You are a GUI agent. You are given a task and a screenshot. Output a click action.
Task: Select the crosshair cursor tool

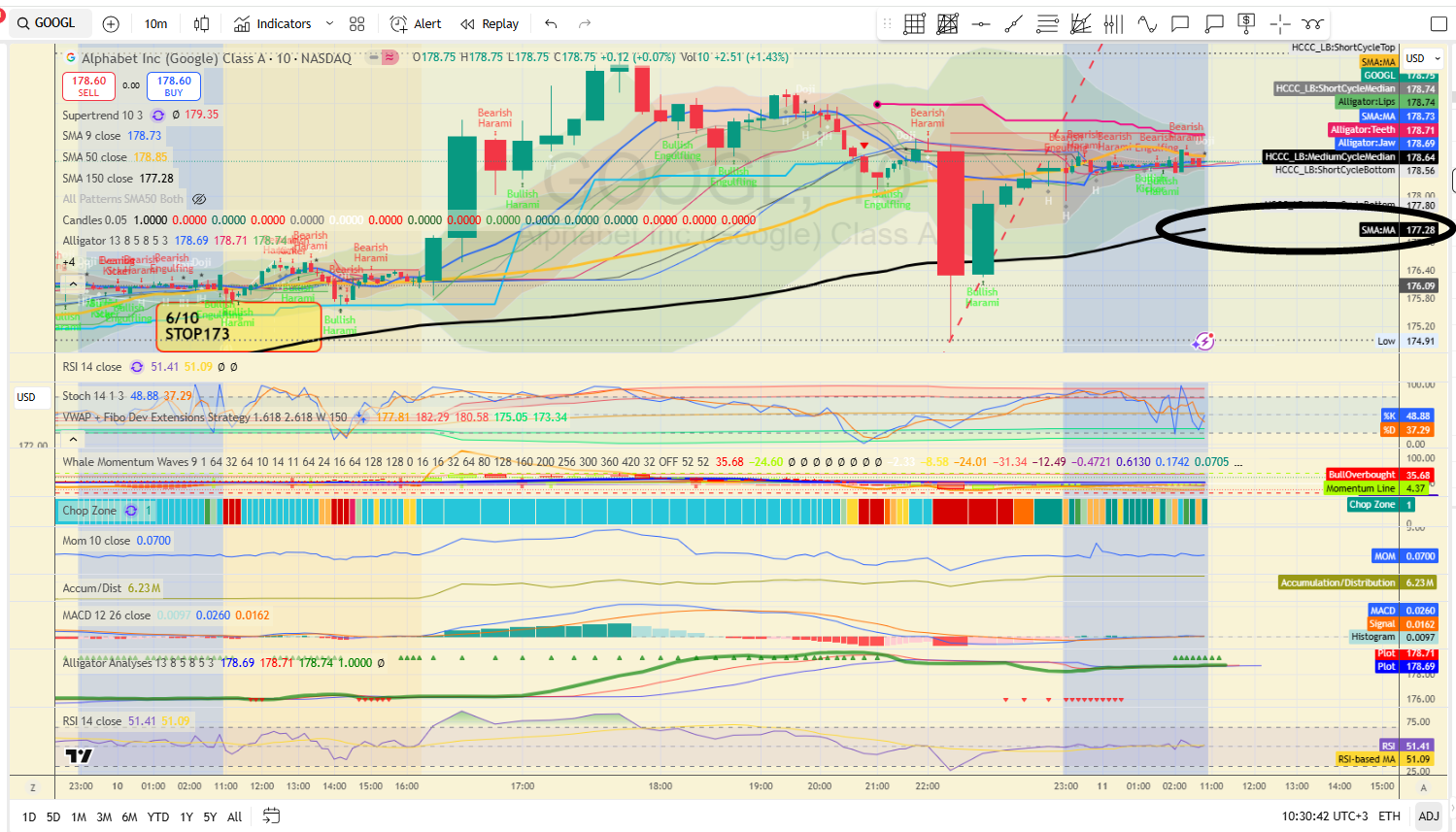click(1280, 24)
